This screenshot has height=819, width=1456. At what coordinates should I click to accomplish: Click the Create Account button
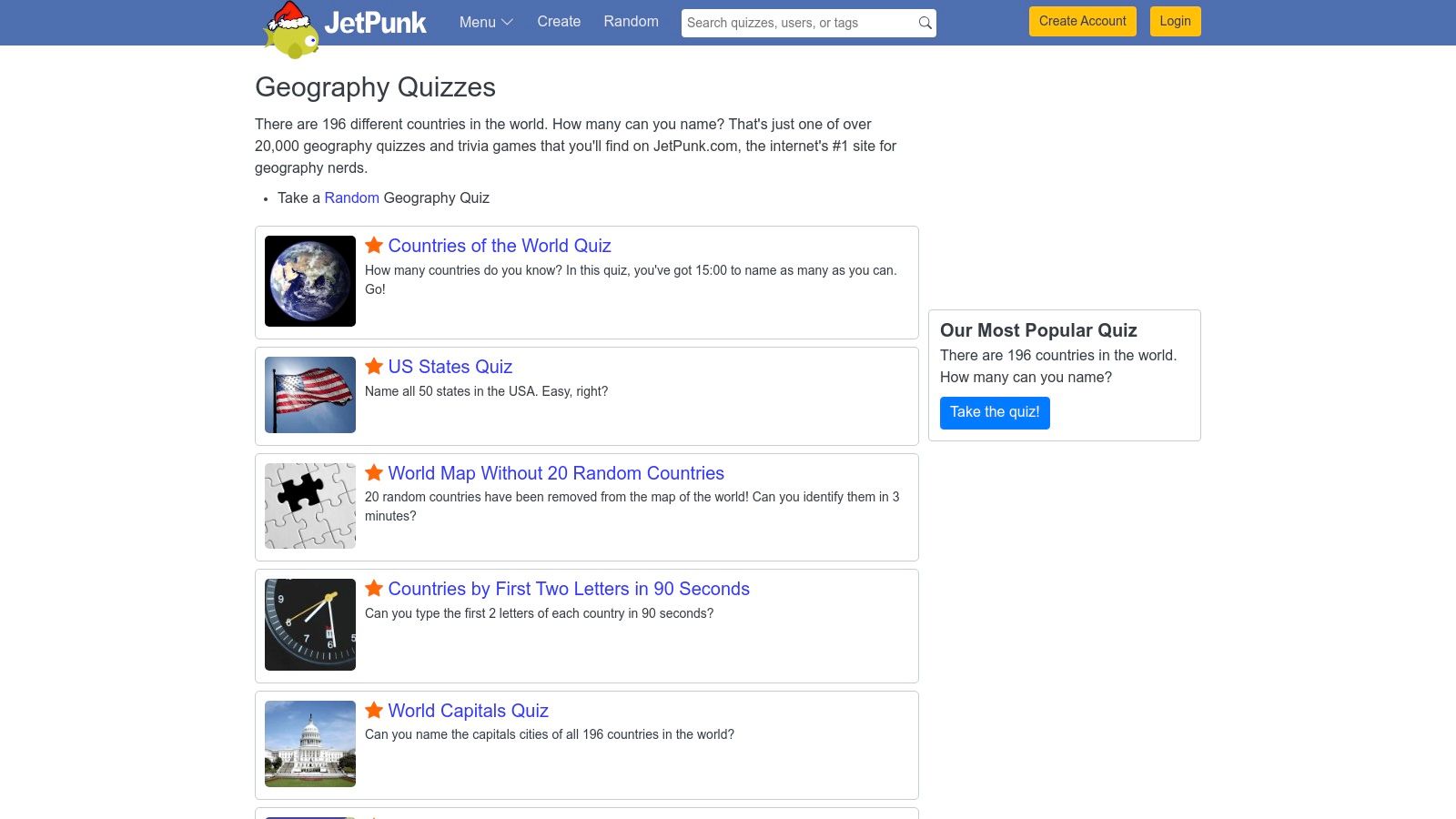pyautogui.click(x=1082, y=21)
